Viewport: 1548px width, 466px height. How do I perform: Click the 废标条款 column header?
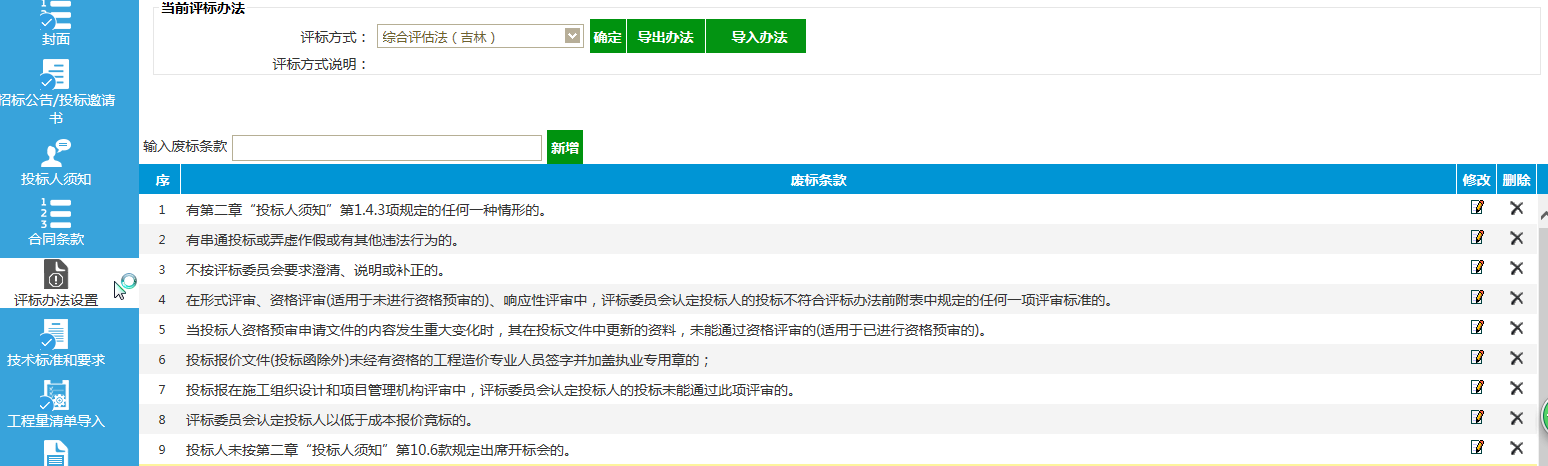[818, 180]
